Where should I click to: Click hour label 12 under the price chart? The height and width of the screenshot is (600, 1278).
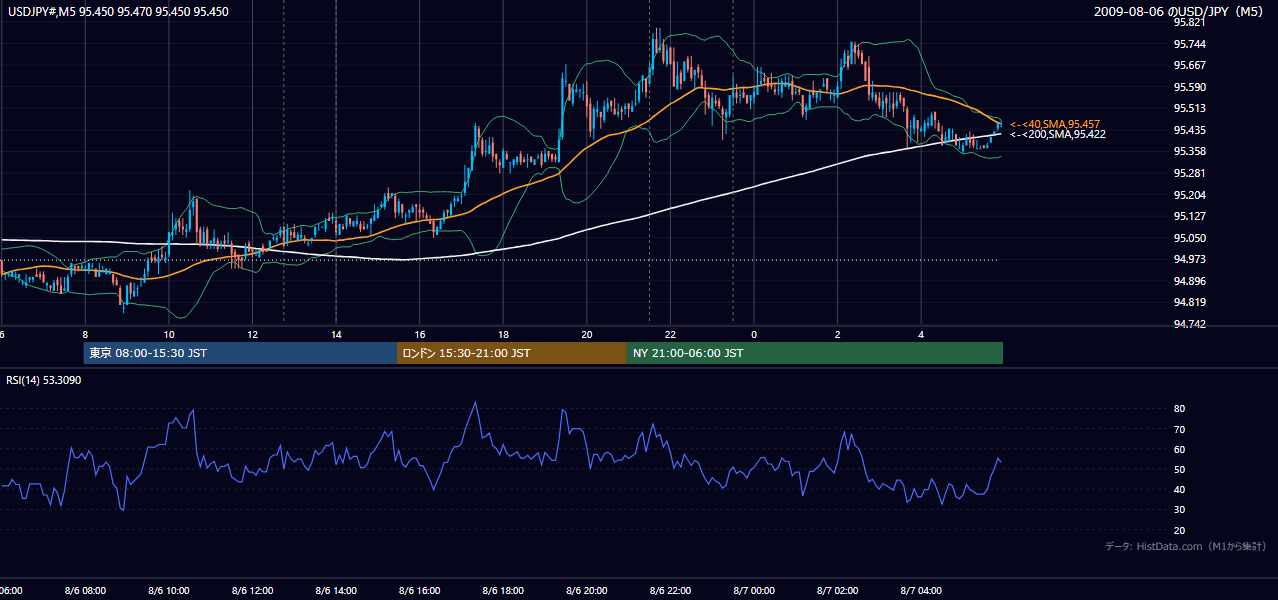253,335
